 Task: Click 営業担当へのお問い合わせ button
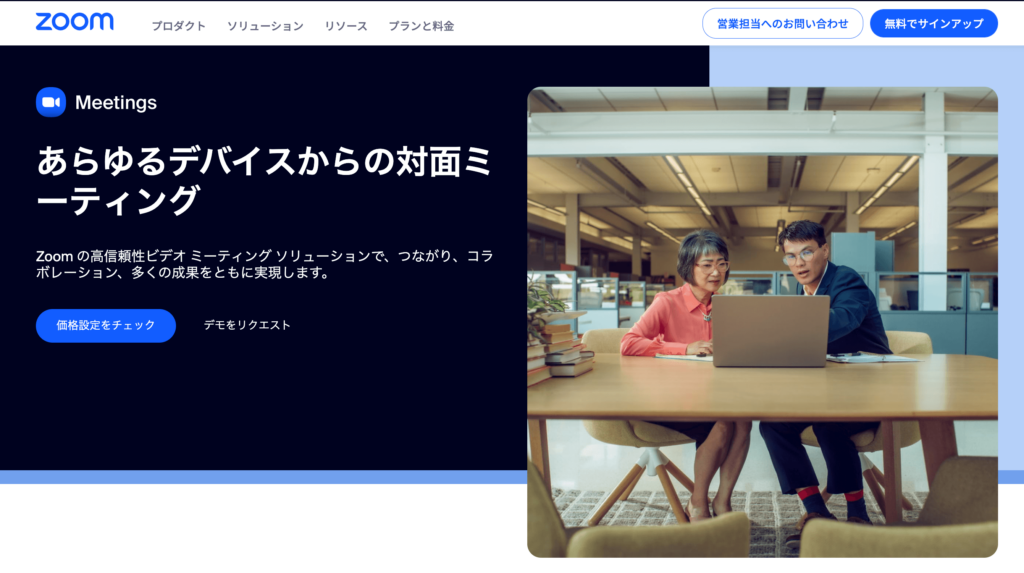(782, 24)
